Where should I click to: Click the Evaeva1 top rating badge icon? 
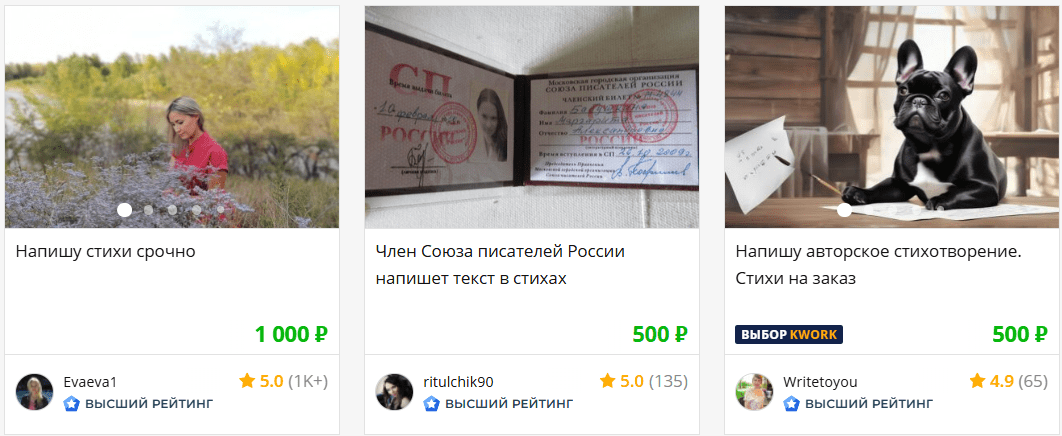coord(72,404)
